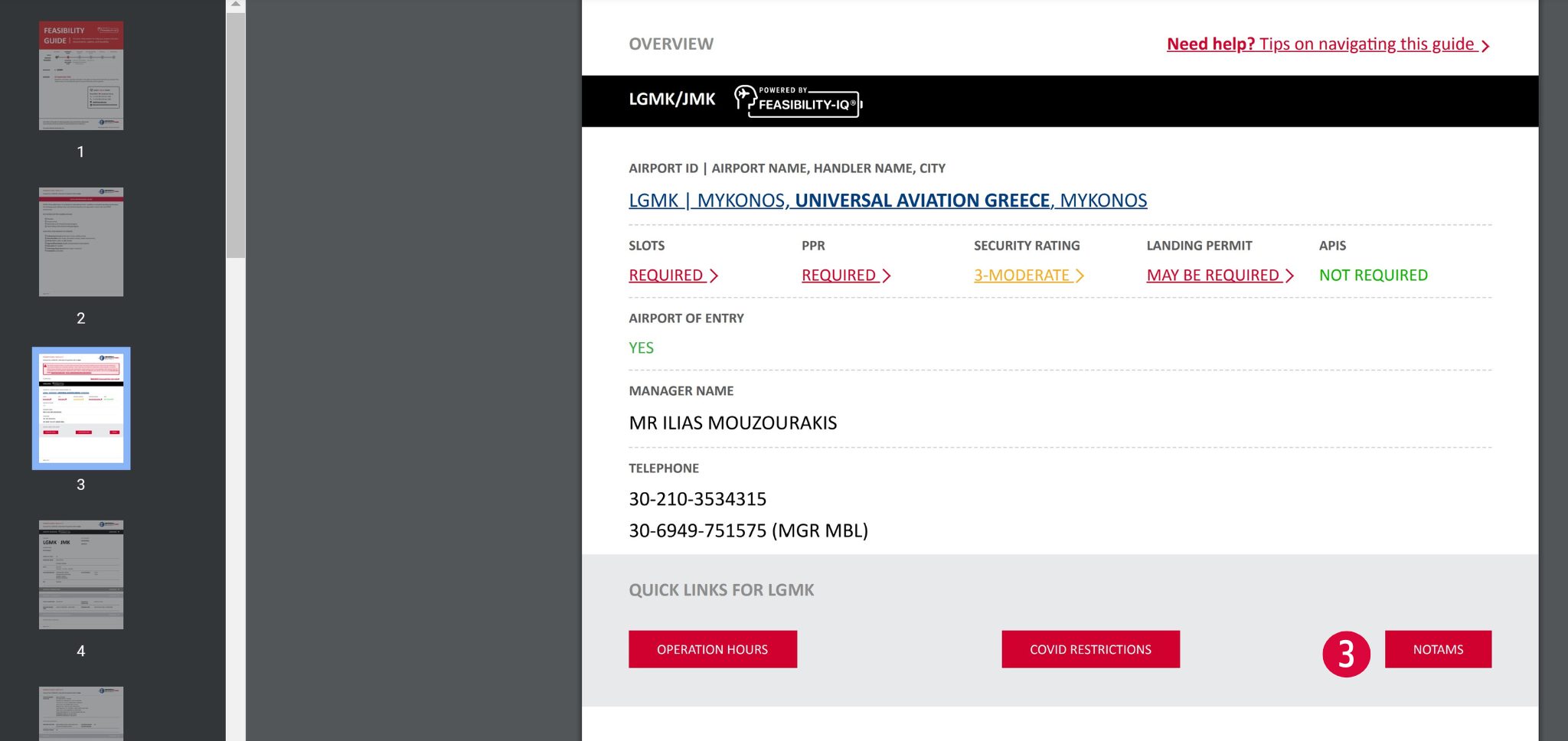The image size is (1568, 741).
Task: Open the '3-MODERATE' security rating link
Action: point(1029,276)
